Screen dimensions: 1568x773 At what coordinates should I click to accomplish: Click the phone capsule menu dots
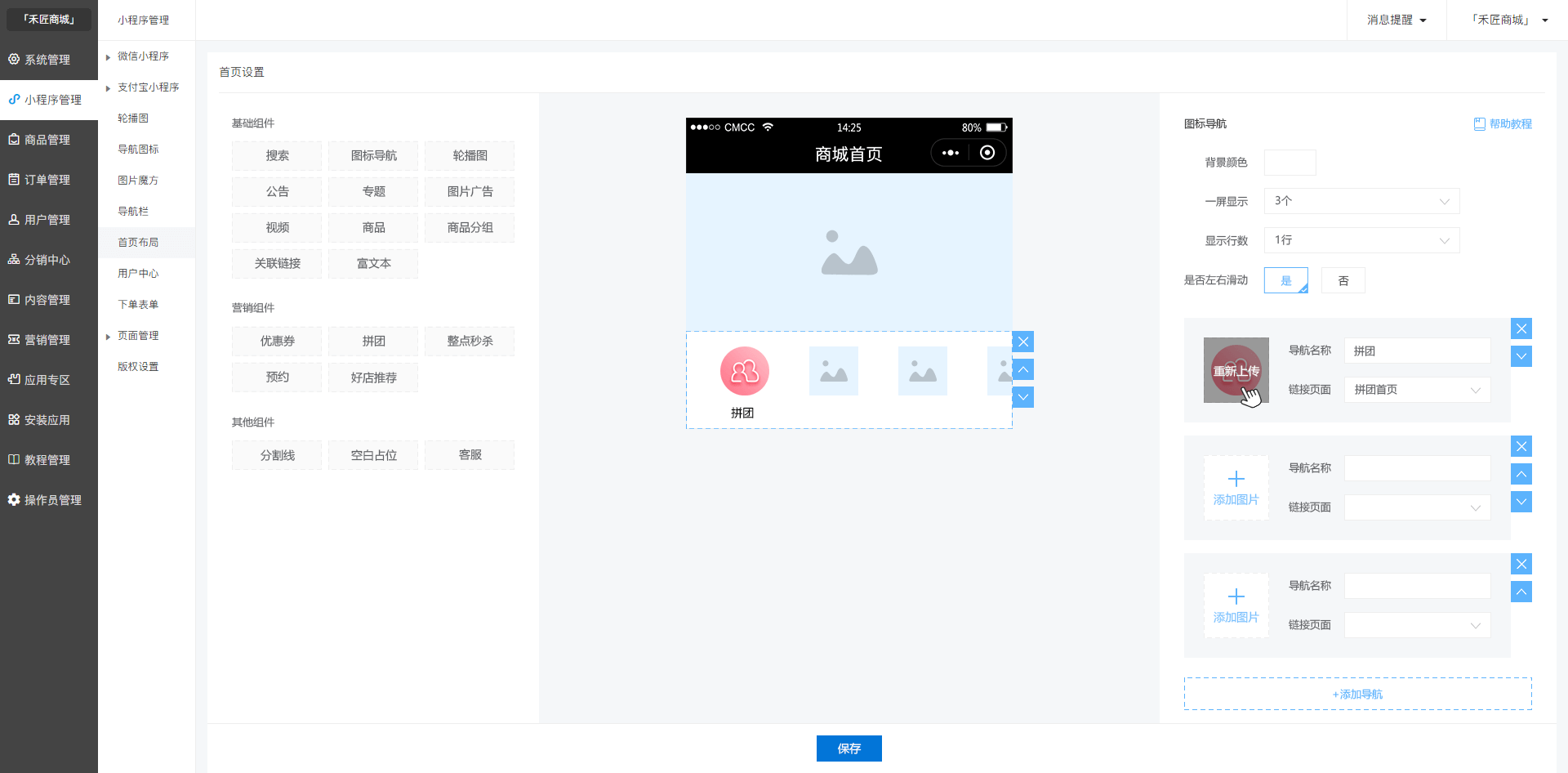[x=951, y=153]
